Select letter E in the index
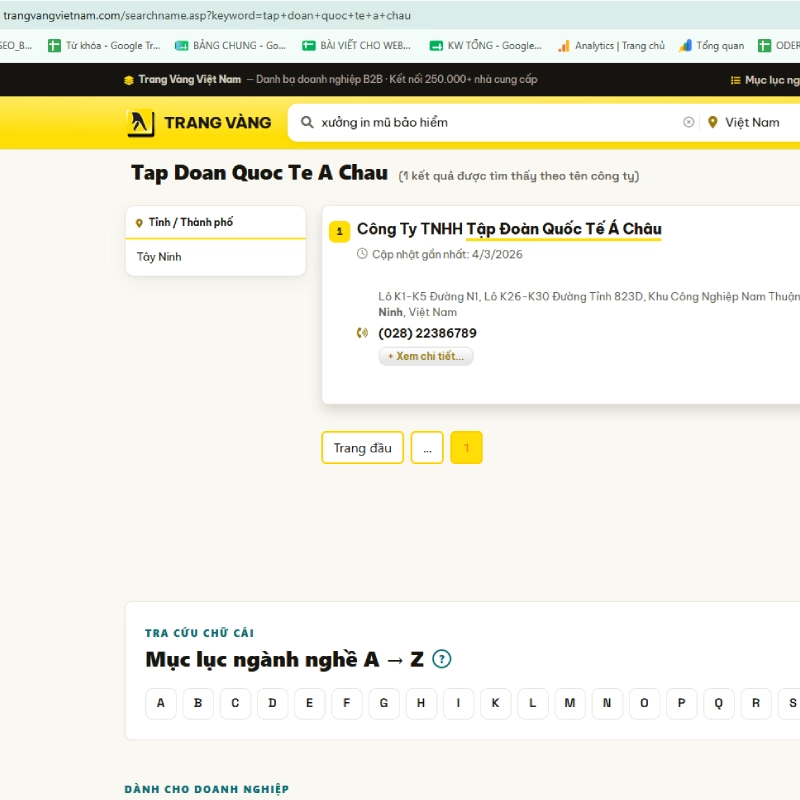800x800 pixels. pos(310,703)
